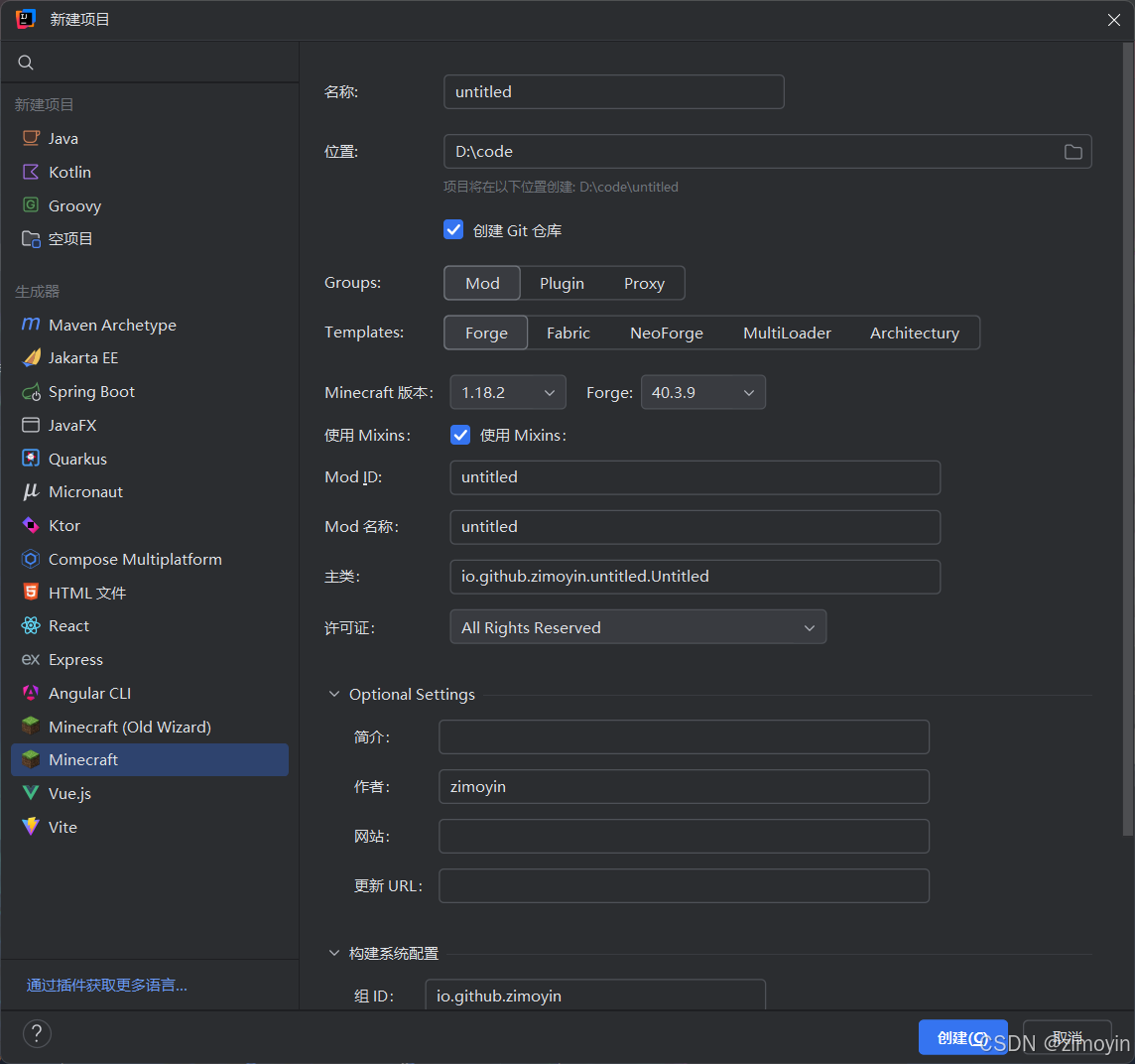Select the empty project folder icon
The width and height of the screenshot is (1135, 1064).
31,238
